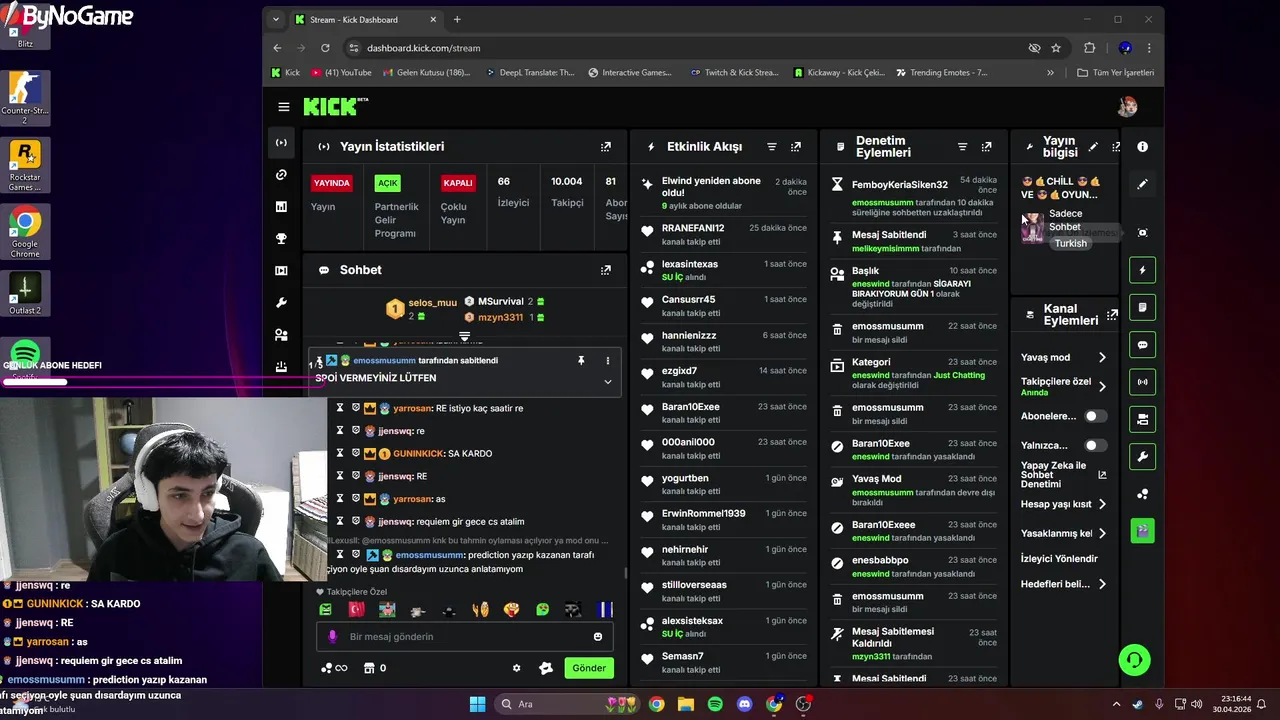Open the video clips icon in the left sidebar

coord(281,271)
